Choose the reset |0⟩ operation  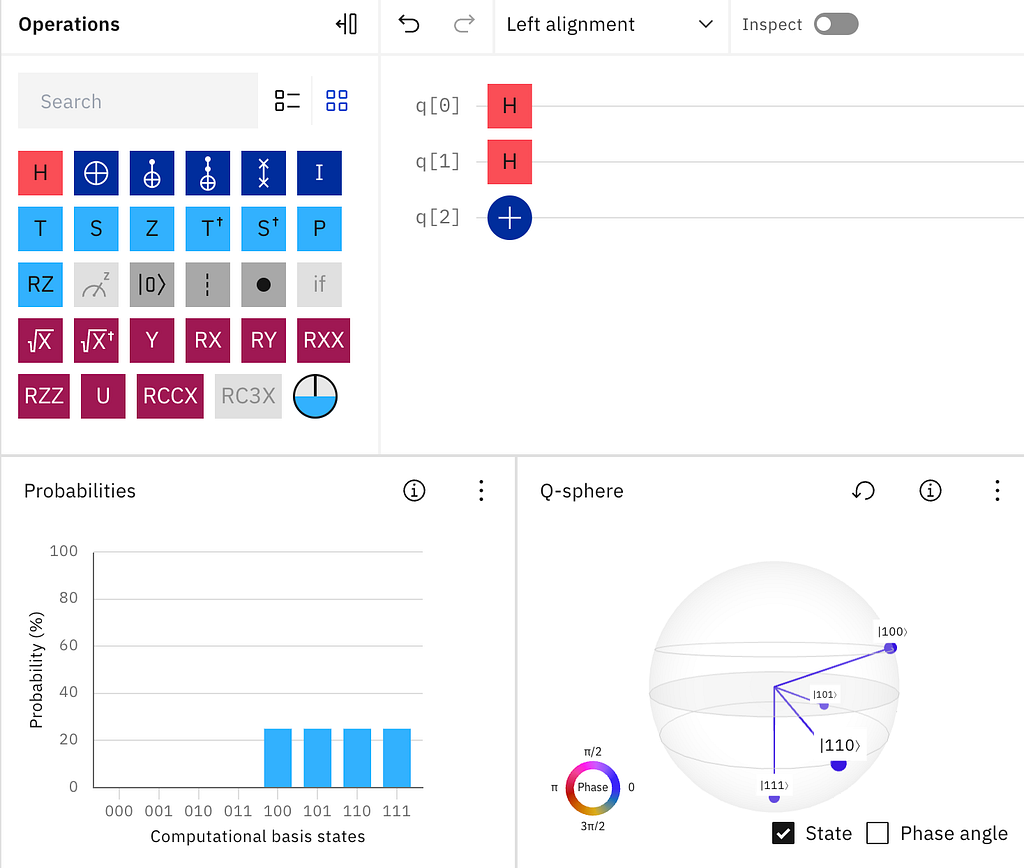click(x=152, y=285)
